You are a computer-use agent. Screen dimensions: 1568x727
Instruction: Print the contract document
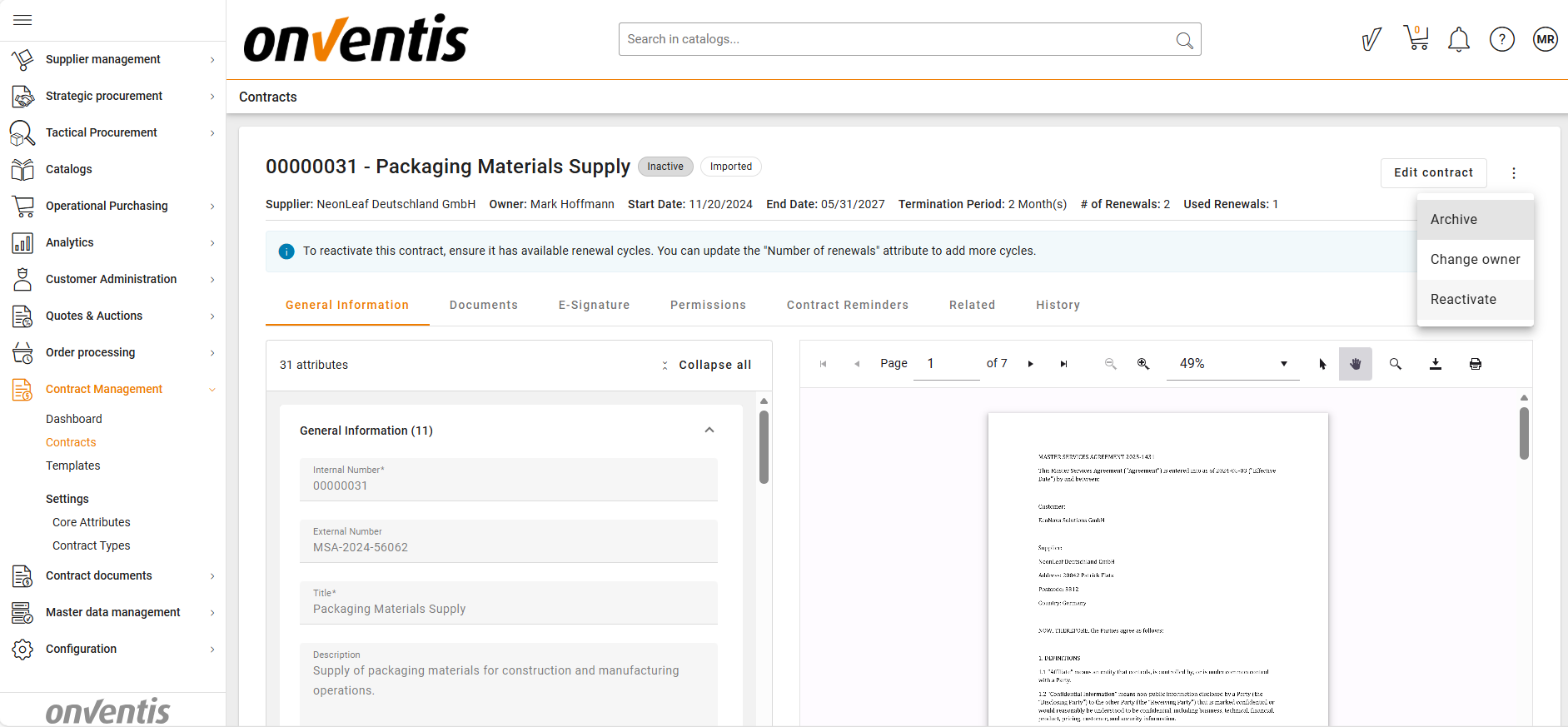click(x=1475, y=364)
